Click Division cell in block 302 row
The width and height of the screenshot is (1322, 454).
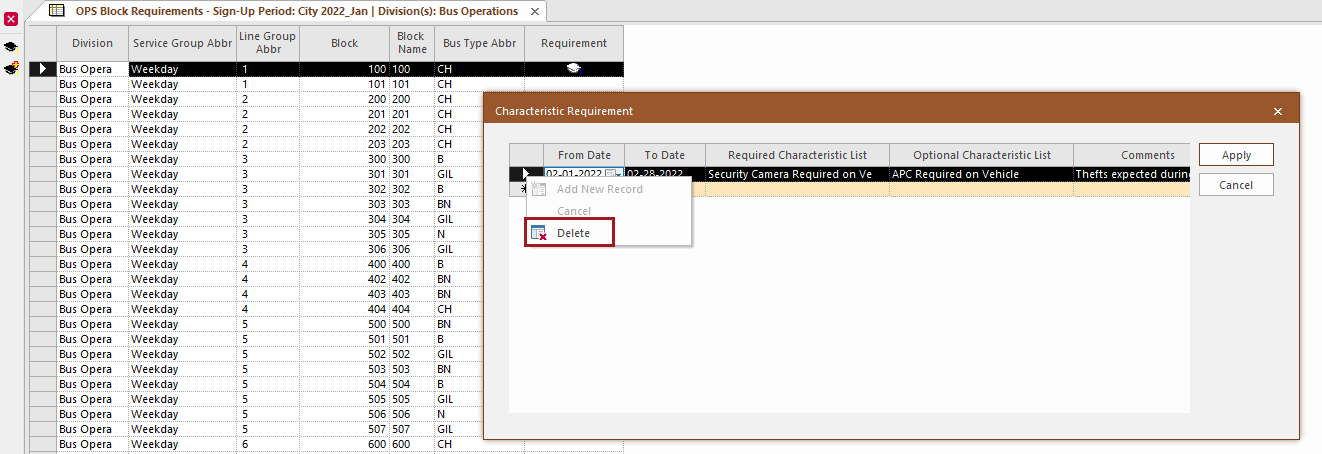coord(92,189)
